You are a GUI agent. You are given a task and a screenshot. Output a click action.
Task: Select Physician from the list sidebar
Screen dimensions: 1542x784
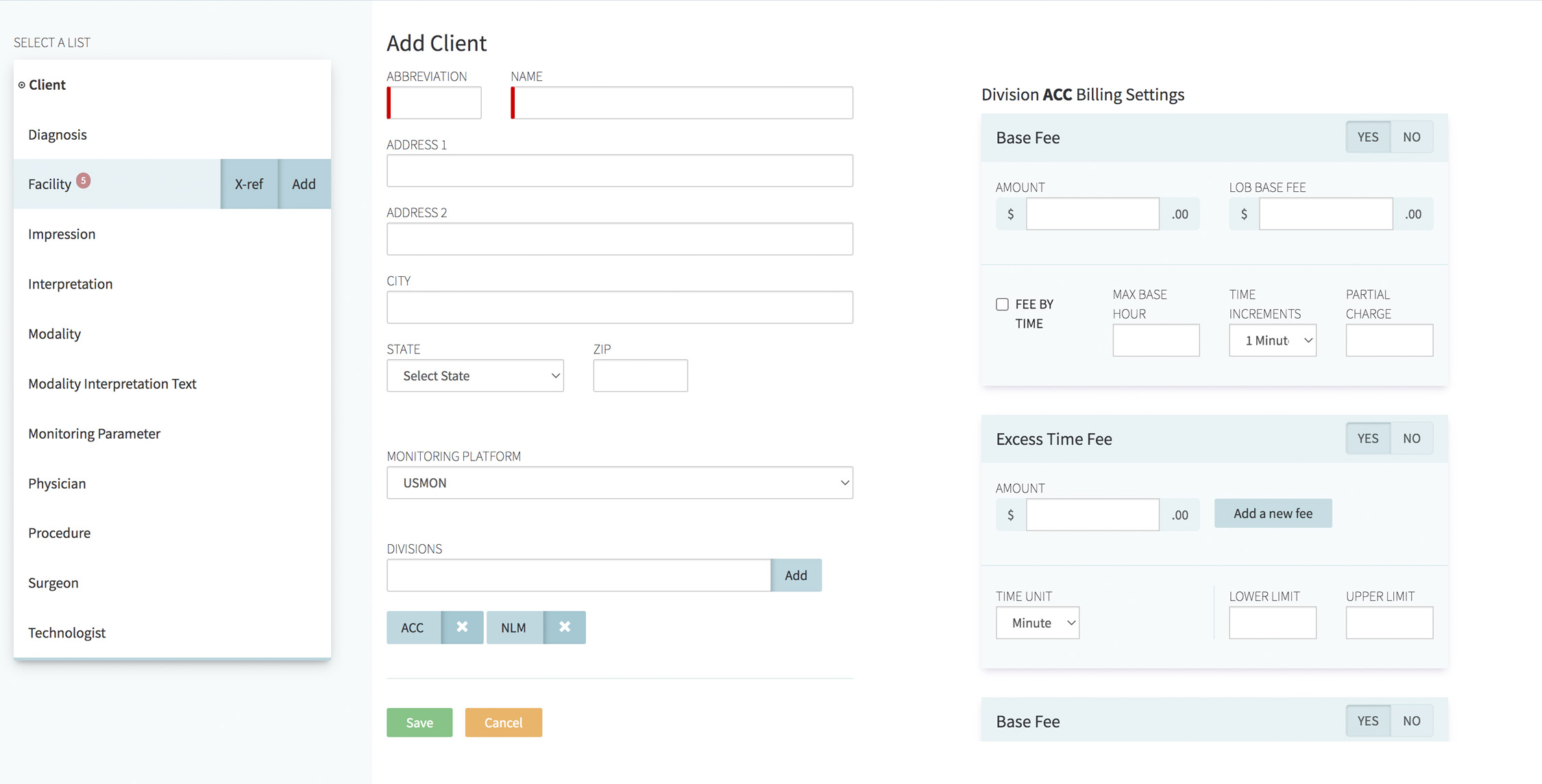click(x=57, y=483)
